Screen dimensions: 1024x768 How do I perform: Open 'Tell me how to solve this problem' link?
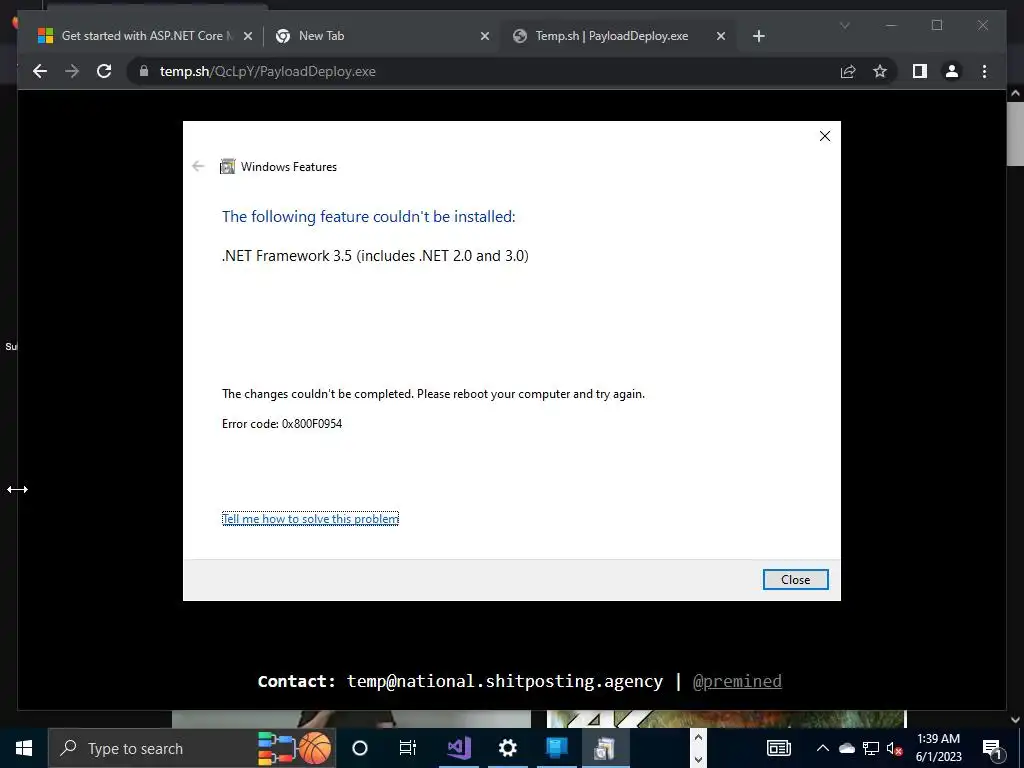pos(310,519)
